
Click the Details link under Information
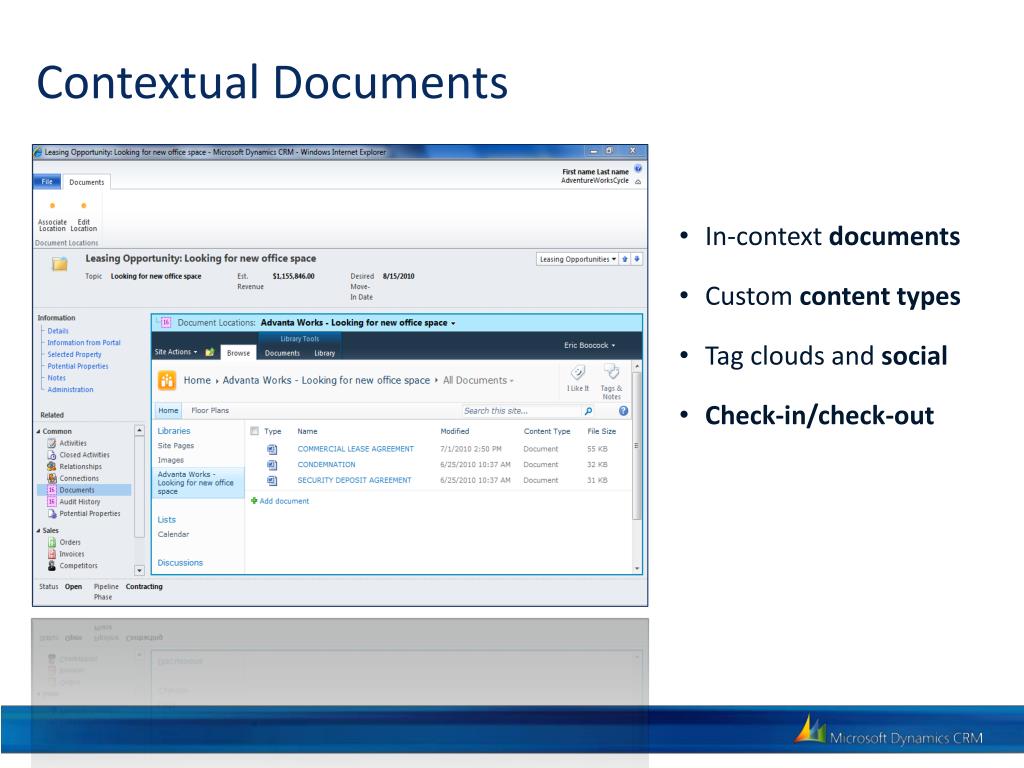tap(57, 331)
